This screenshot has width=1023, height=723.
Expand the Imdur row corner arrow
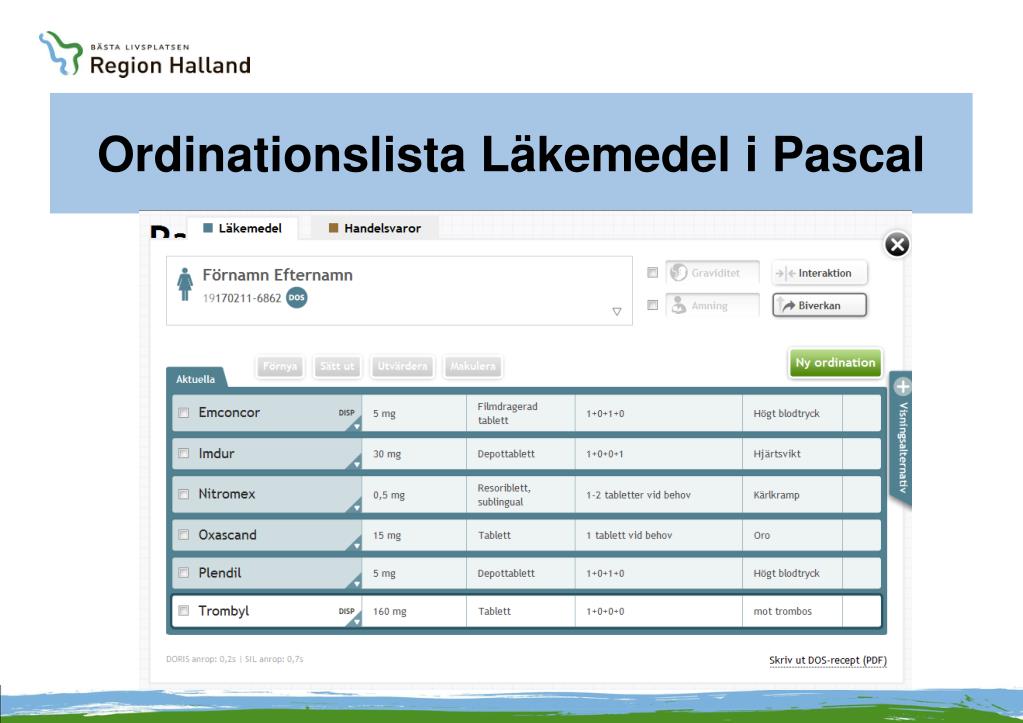click(356, 464)
